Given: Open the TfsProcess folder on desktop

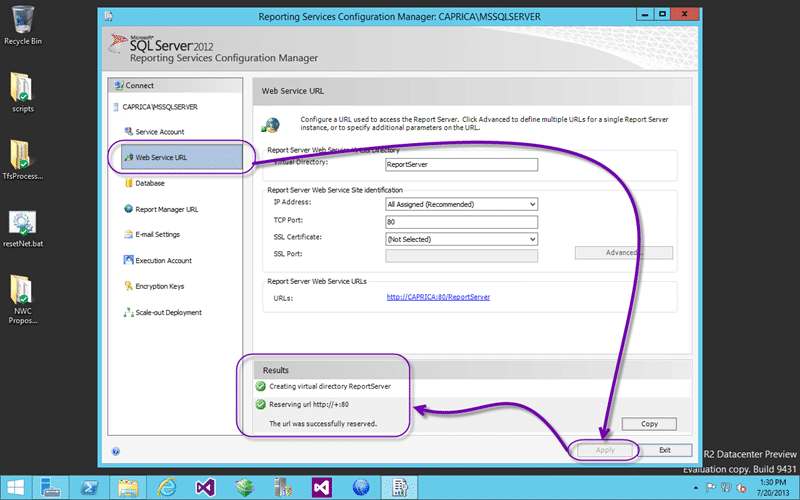Looking at the screenshot, I should (x=22, y=160).
